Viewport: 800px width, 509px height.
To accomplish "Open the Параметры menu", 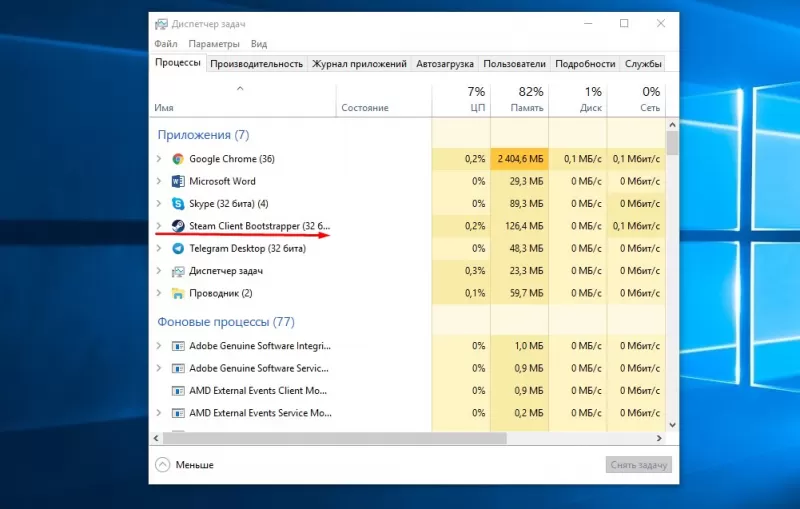I will 214,44.
